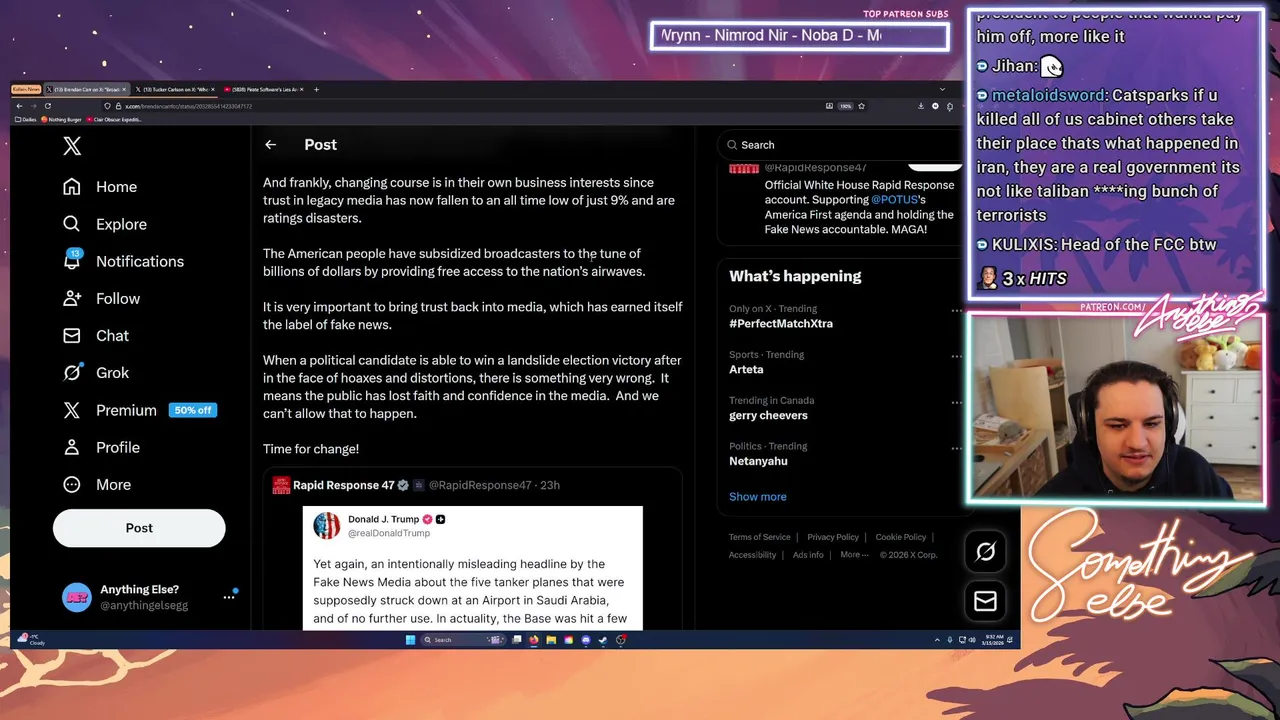
Task: Open the Grok floating button
Action: click(x=985, y=551)
